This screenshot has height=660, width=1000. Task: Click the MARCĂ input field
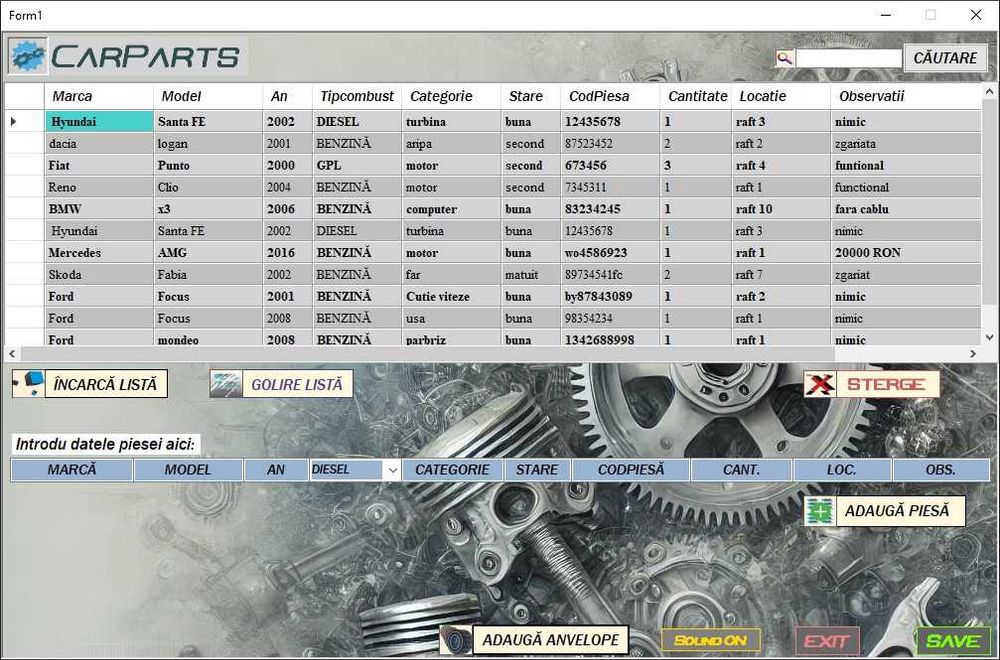(x=71, y=470)
